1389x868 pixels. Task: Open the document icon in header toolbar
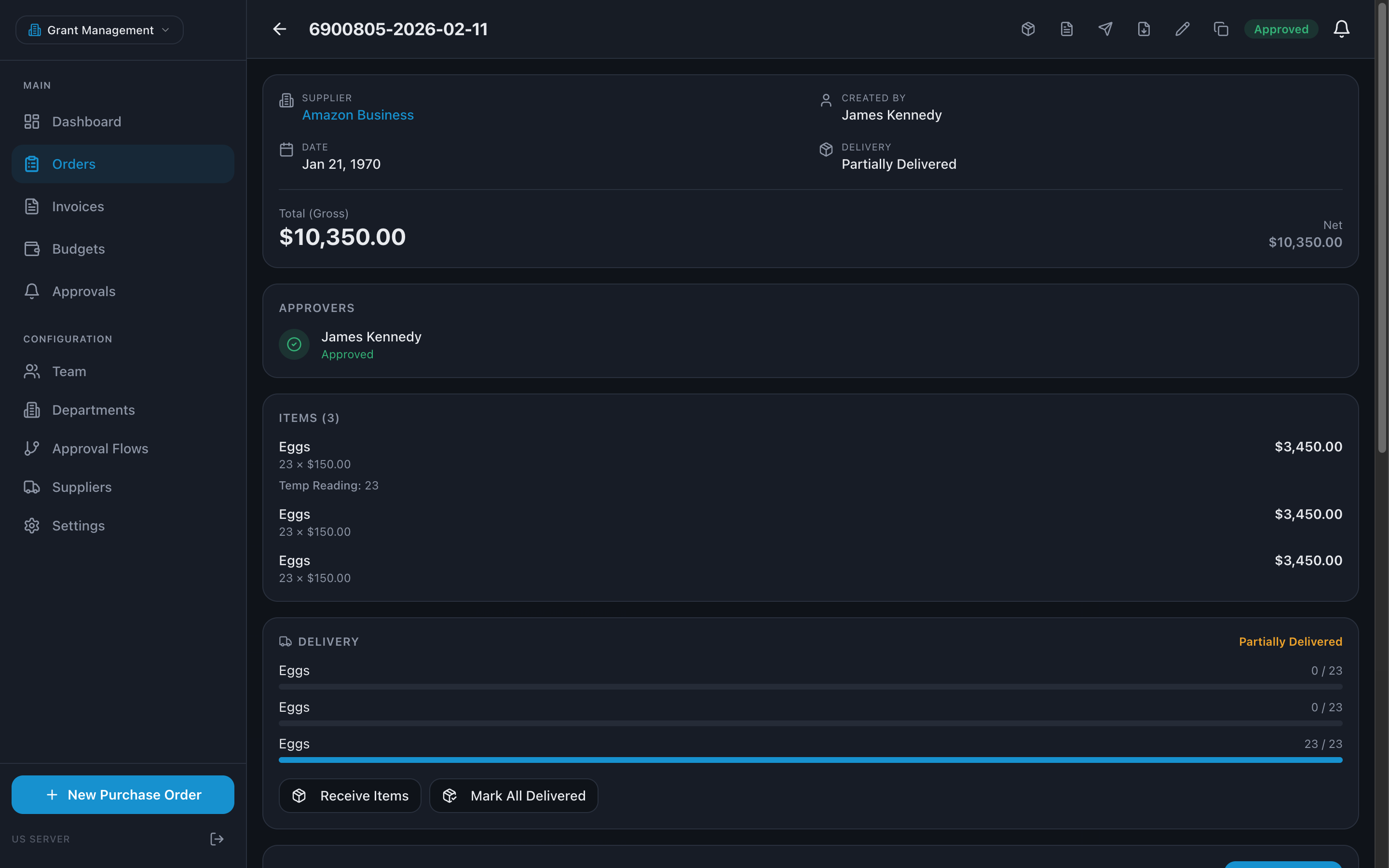pyautogui.click(x=1066, y=29)
